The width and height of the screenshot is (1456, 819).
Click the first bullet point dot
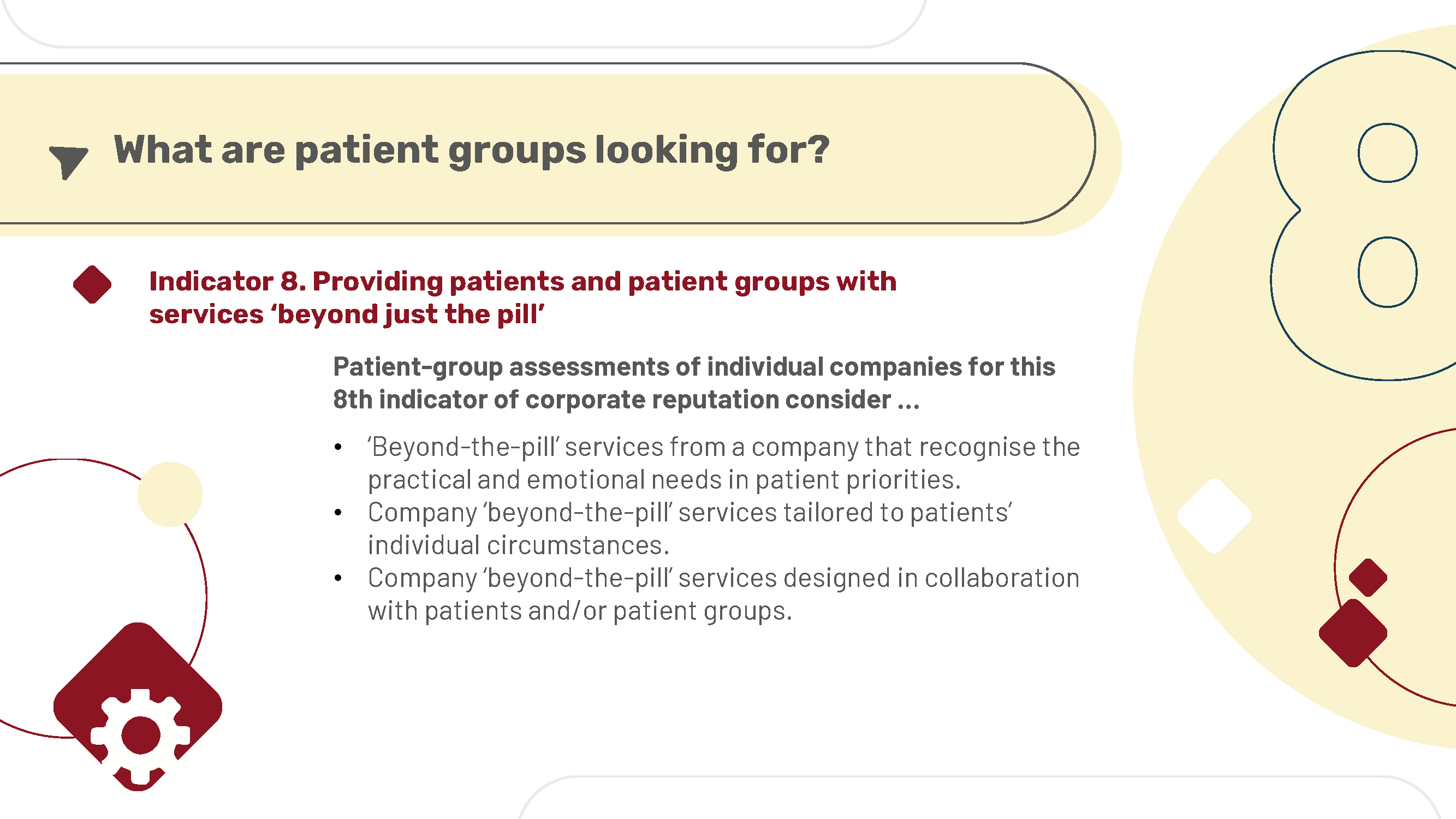pos(338,447)
